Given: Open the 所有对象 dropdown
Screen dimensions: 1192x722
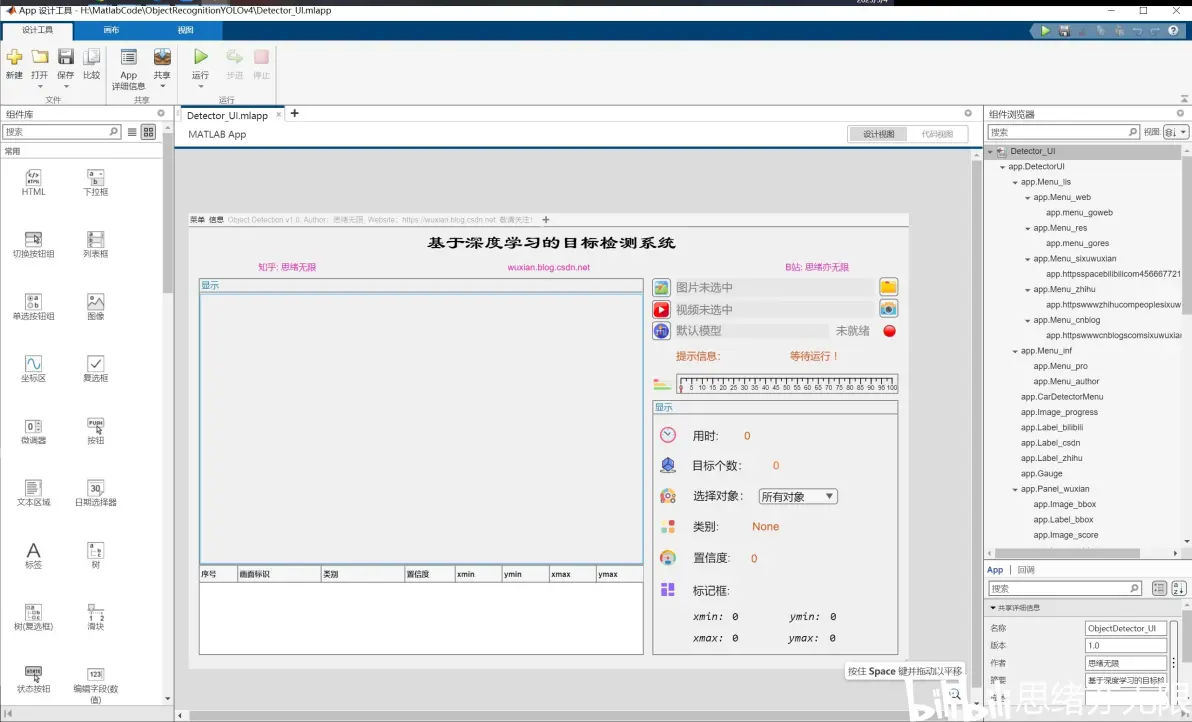Looking at the screenshot, I should [x=797, y=496].
